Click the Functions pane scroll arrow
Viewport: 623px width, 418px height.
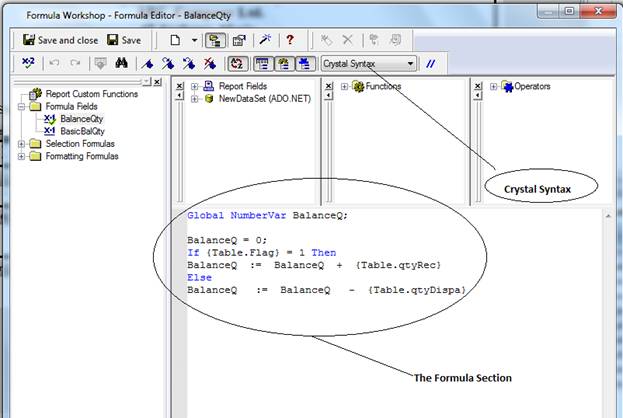click(329, 95)
